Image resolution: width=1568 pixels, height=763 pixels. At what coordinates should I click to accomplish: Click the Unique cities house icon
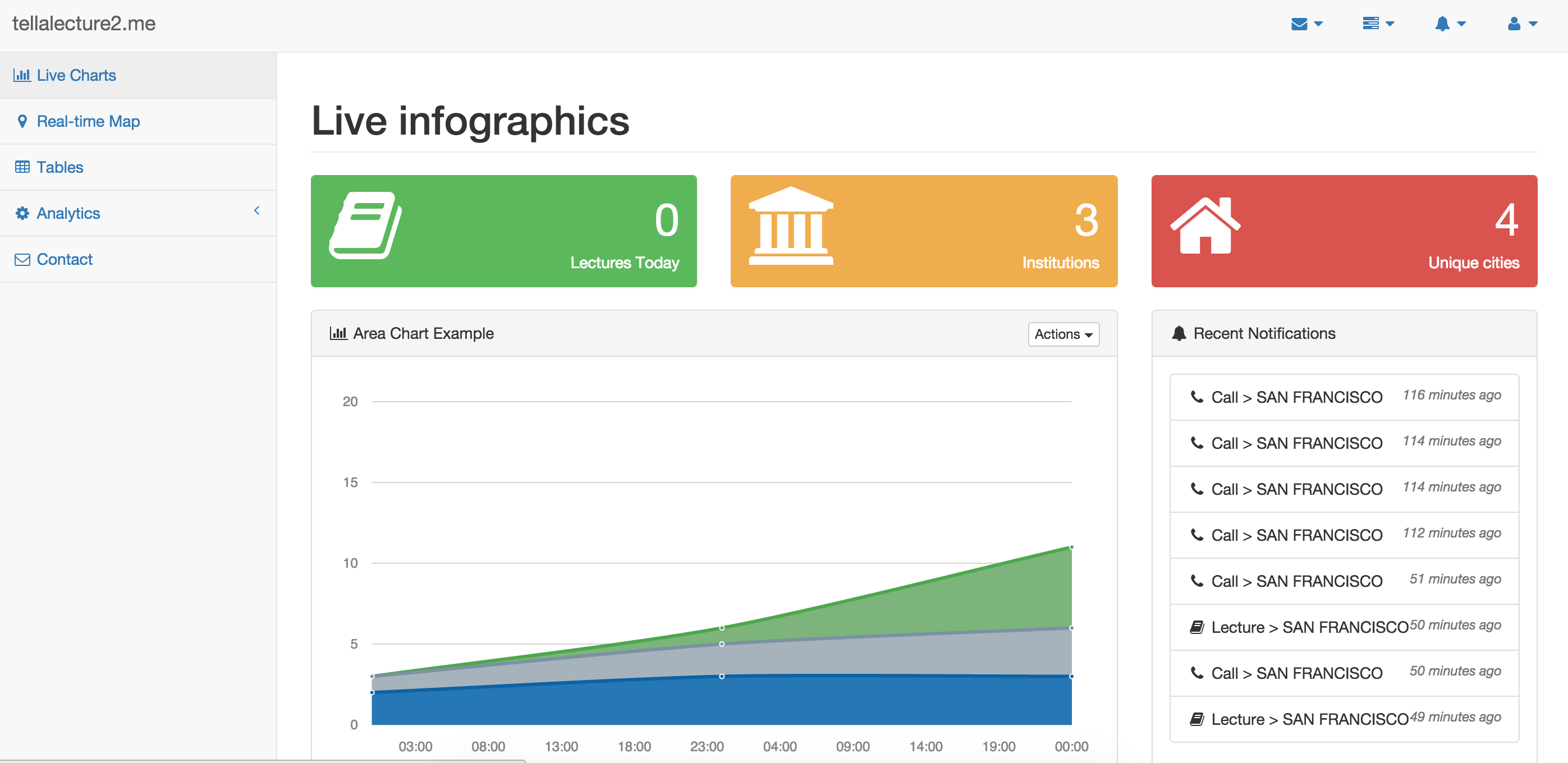pyautogui.click(x=1204, y=225)
